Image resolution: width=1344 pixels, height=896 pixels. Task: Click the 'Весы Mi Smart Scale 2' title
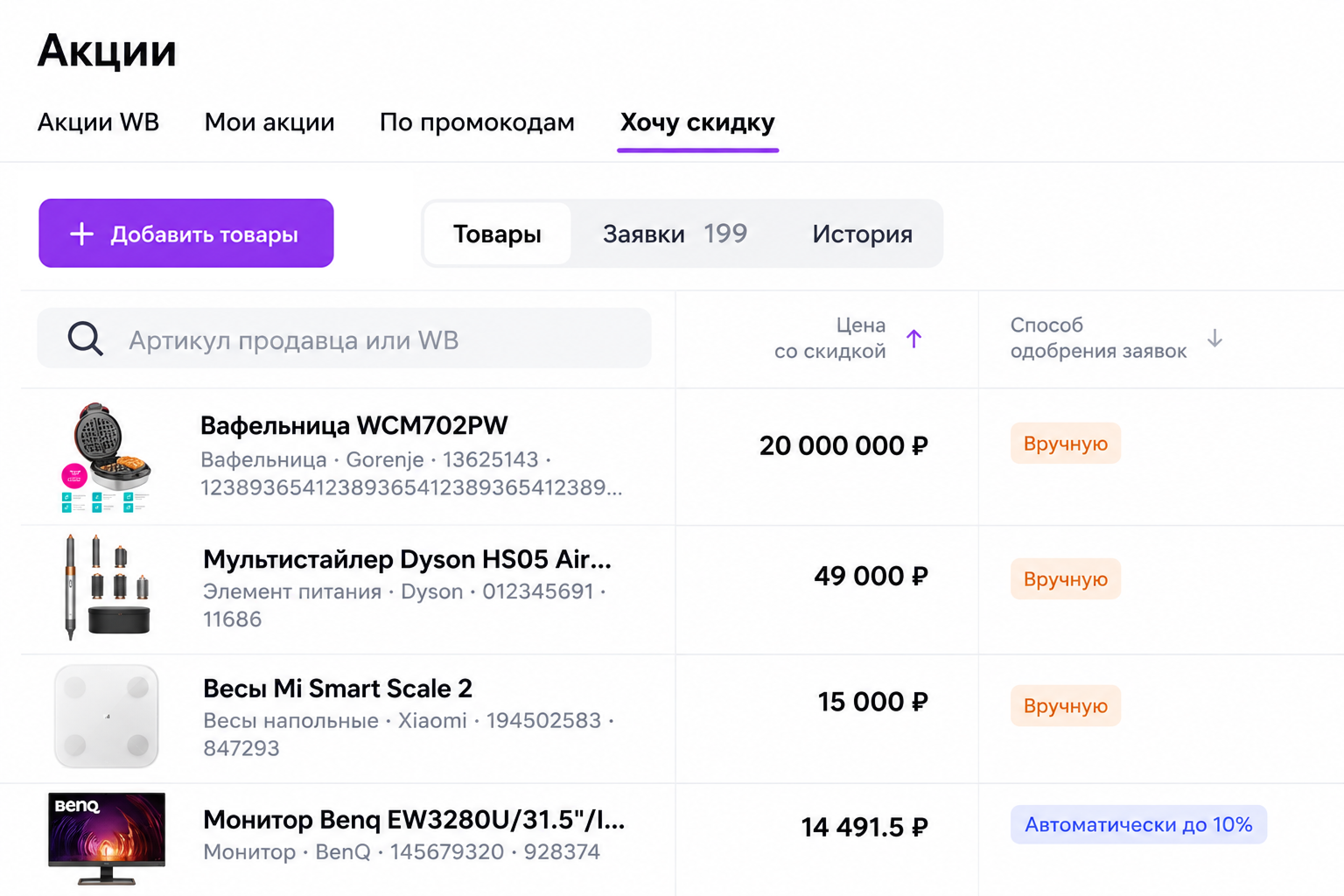pos(338,689)
